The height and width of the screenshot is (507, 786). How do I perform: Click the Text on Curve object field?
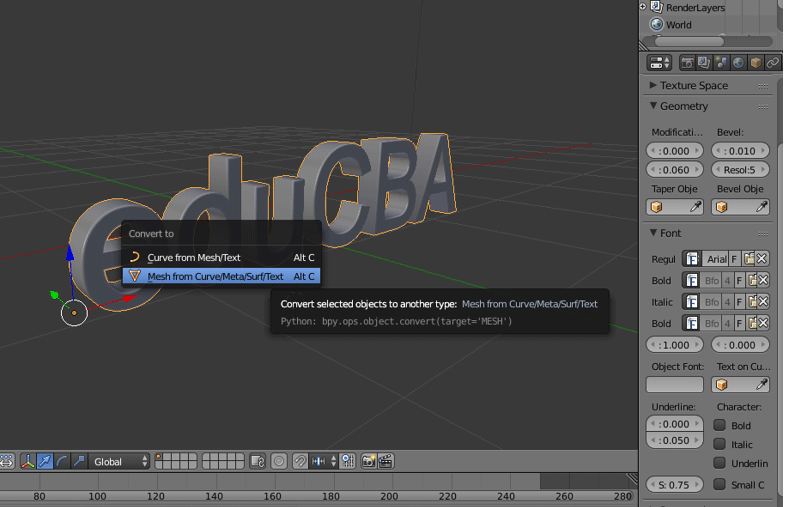740,385
